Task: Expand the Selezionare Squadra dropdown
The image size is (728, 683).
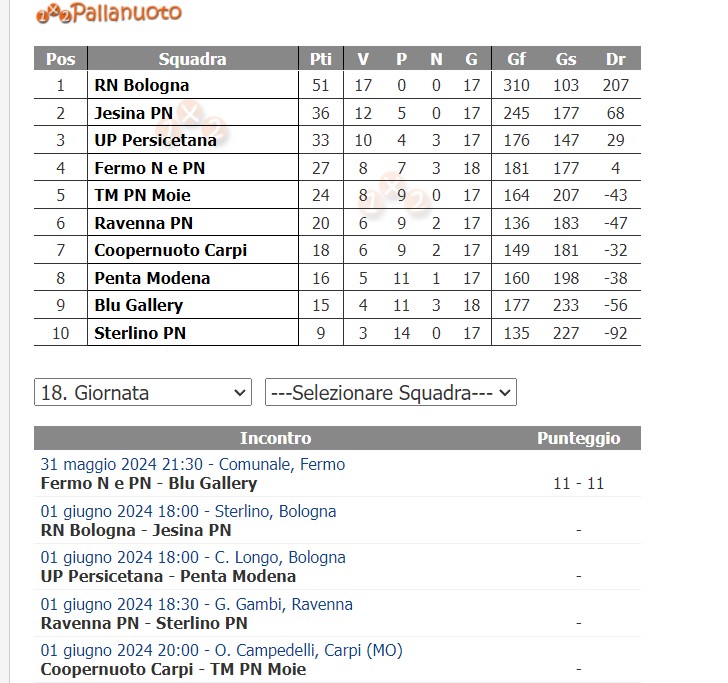Action: 390,393
